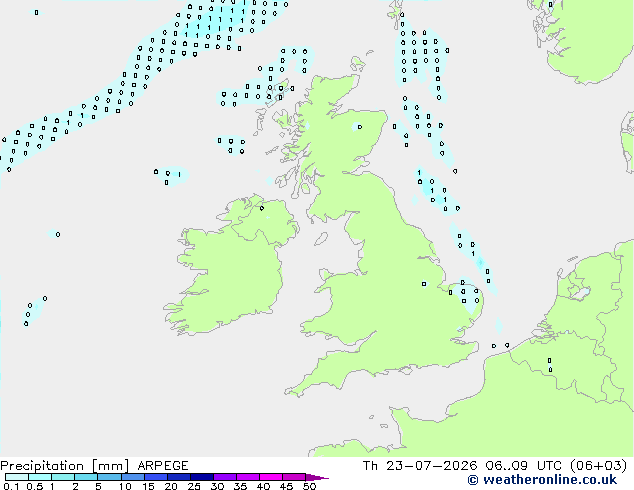Select the 30–35 mm purple swatch
Image resolution: width=634 pixels, height=490 pixels.
225,477
